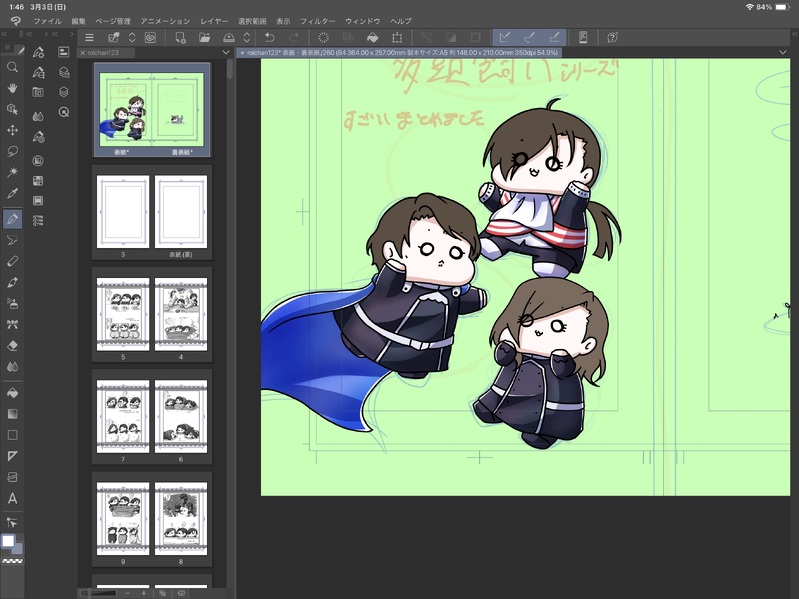Open the レイヤー menu

tap(214, 21)
